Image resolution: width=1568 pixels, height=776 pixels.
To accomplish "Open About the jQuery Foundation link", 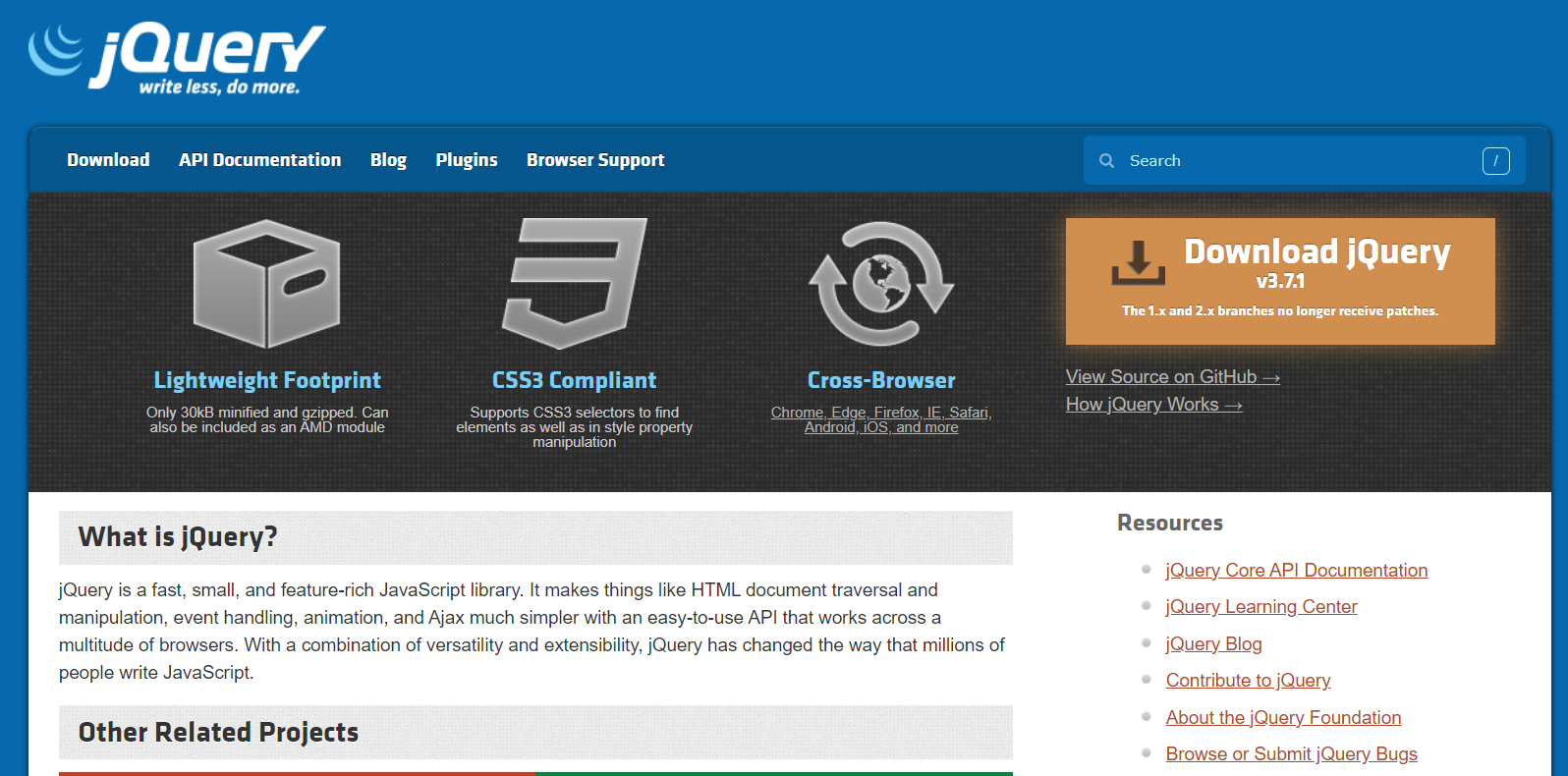I will click(1284, 718).
